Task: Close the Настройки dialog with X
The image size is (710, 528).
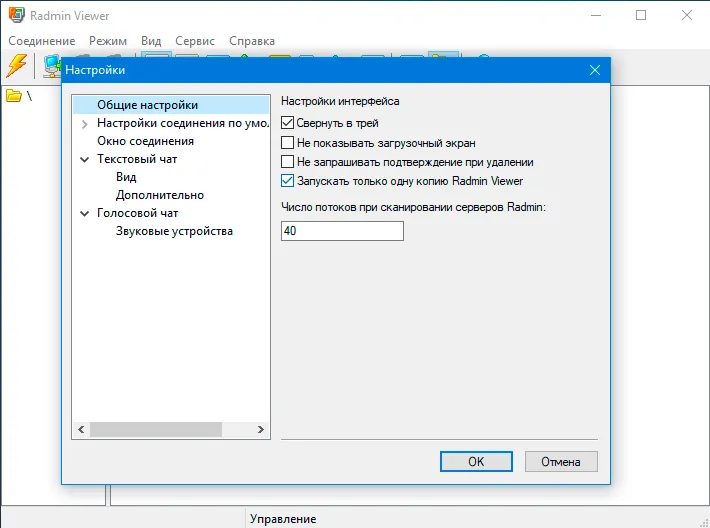Action: coord(595,70)
